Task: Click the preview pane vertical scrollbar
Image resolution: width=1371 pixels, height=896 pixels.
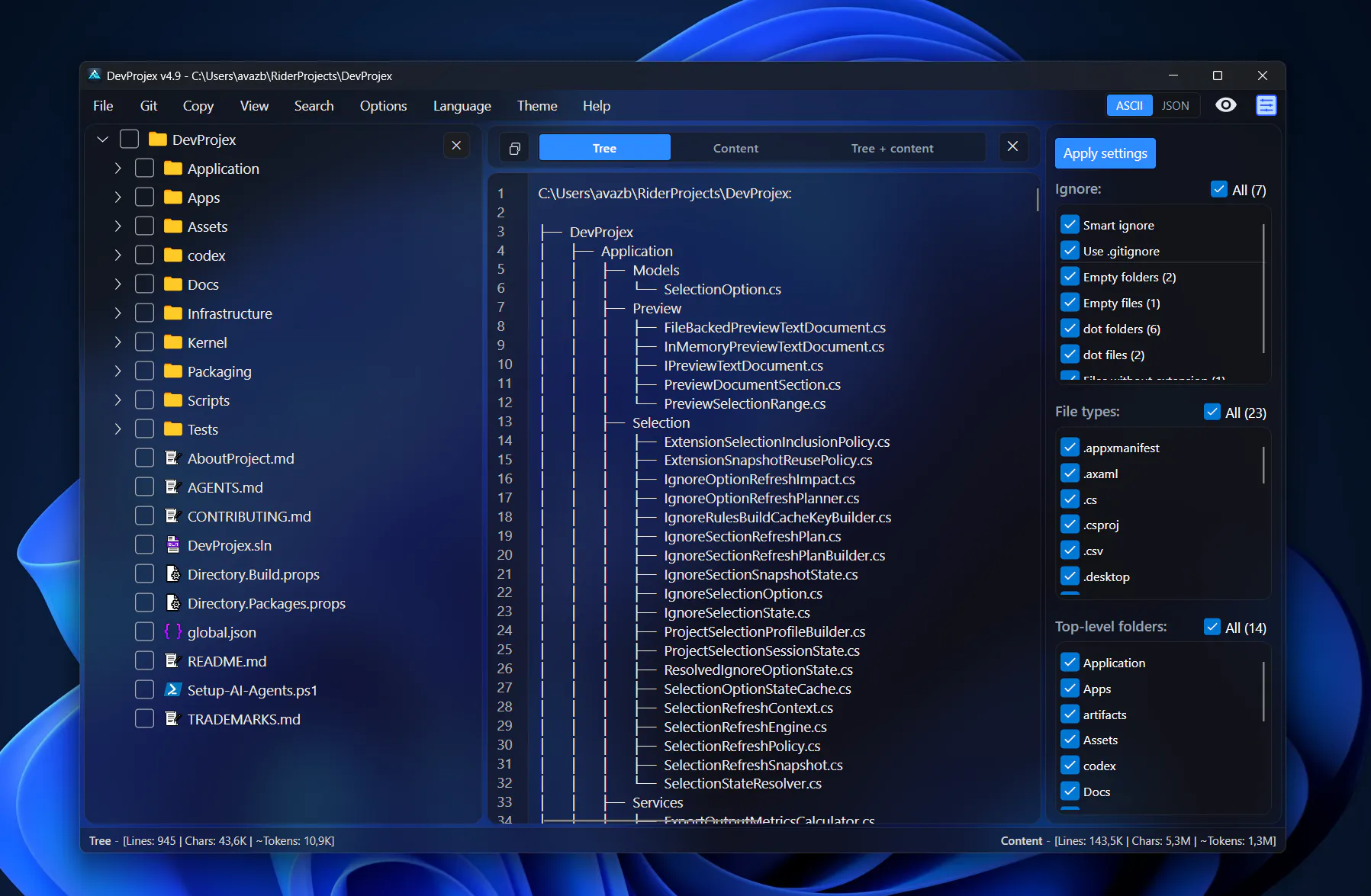Action: click(x=1037, y=199)
